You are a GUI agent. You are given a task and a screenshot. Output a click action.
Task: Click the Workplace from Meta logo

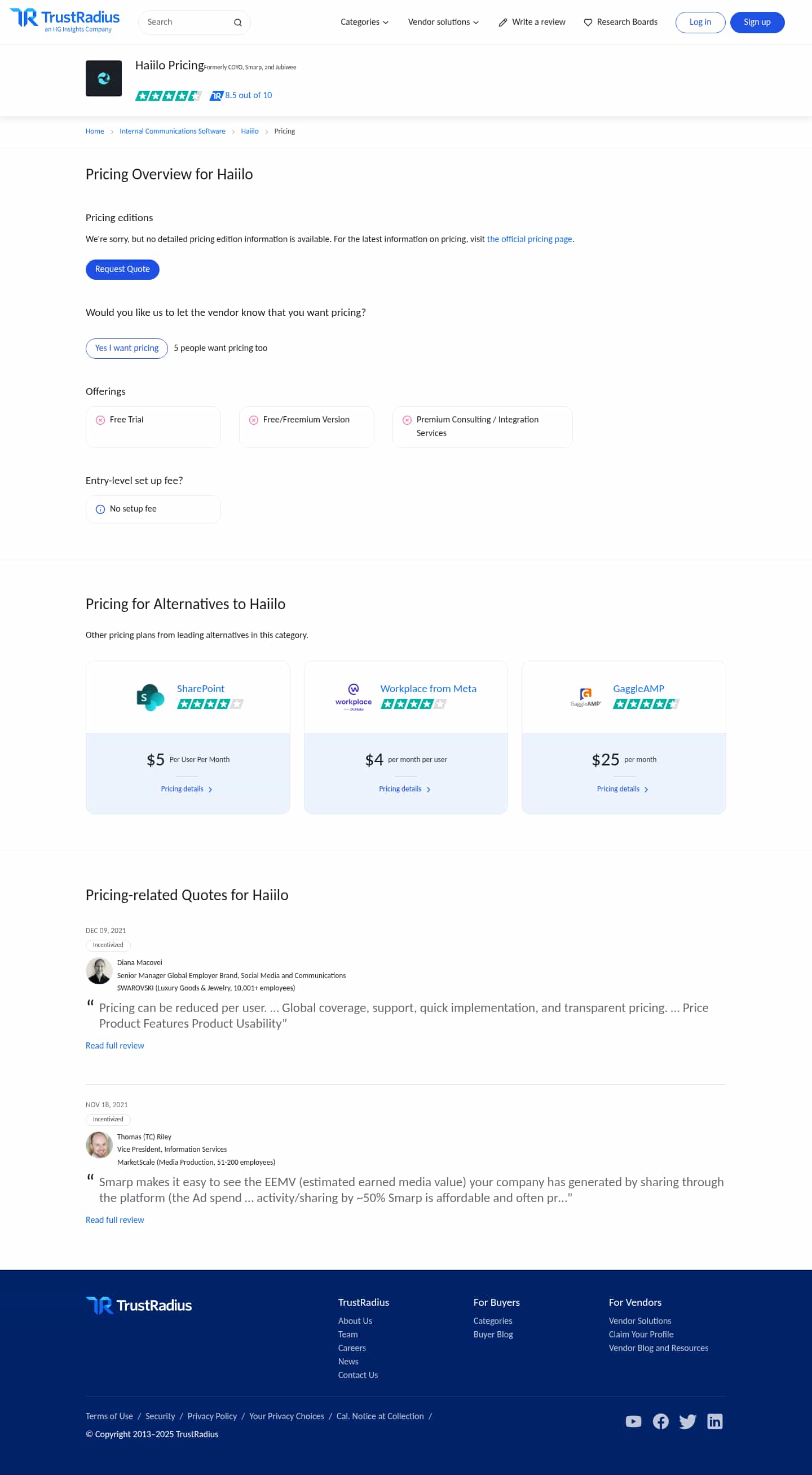(x=353, y=697)
